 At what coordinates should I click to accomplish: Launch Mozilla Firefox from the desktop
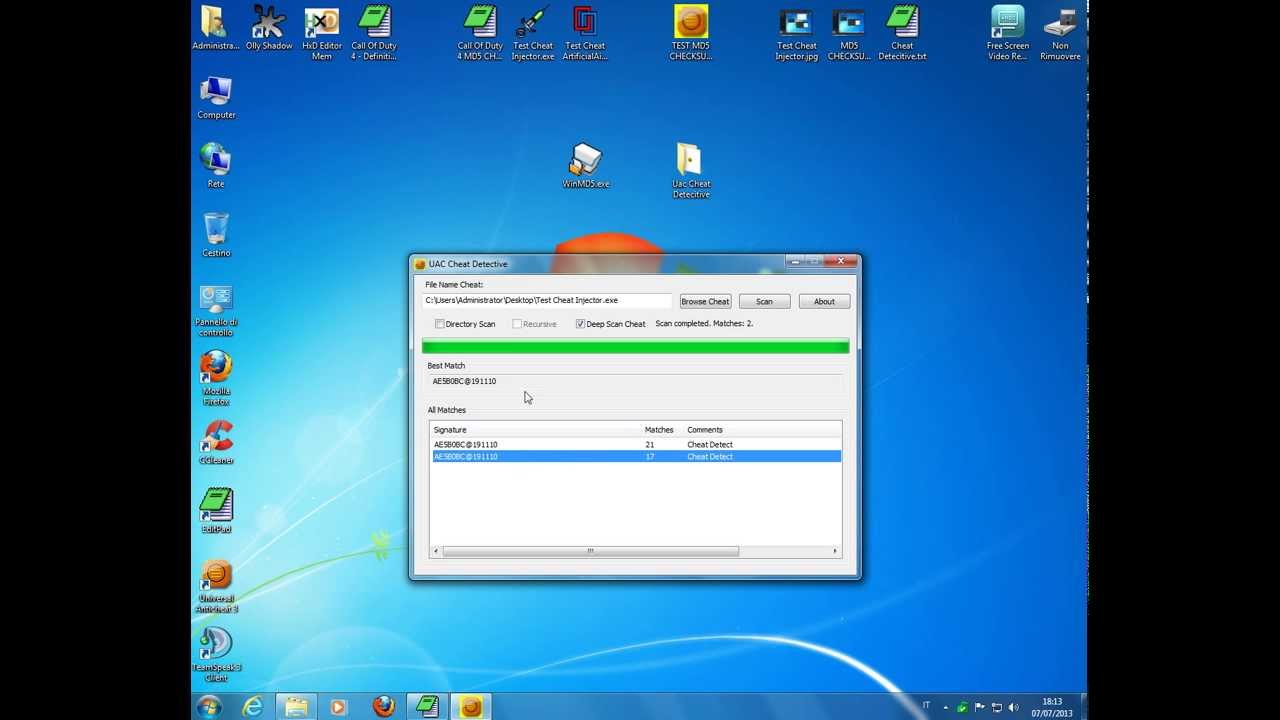tap(216, 379)
